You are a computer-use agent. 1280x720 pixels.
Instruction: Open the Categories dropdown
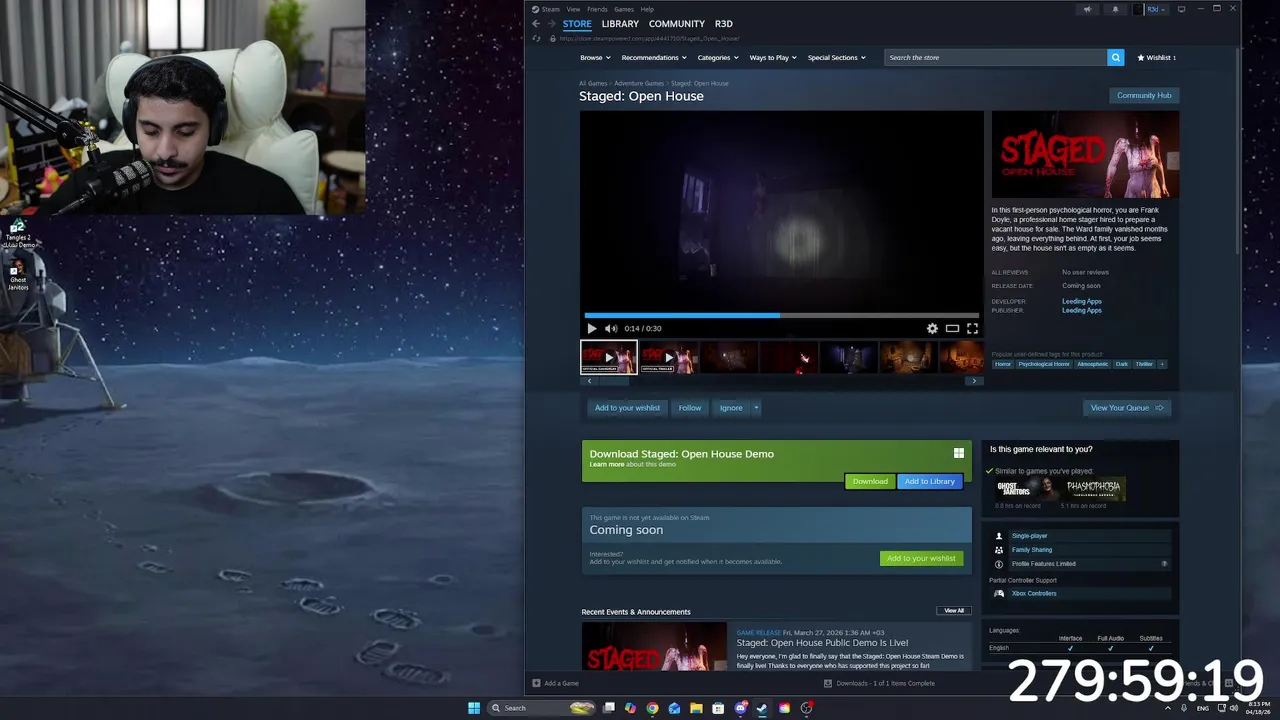pyautogui.click(x=718, y=57)
